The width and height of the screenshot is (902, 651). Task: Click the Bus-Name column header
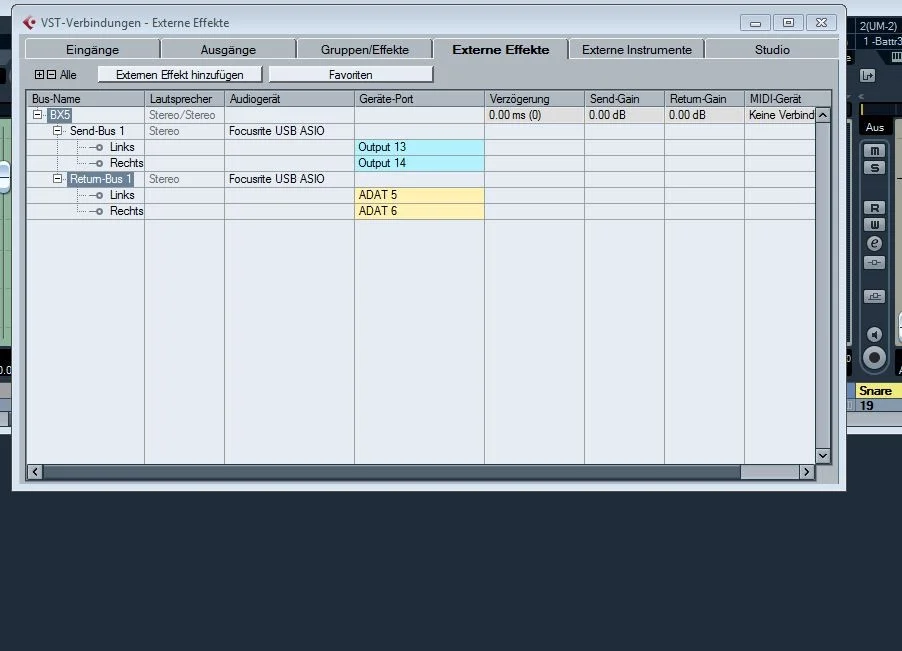pos(85,99)
